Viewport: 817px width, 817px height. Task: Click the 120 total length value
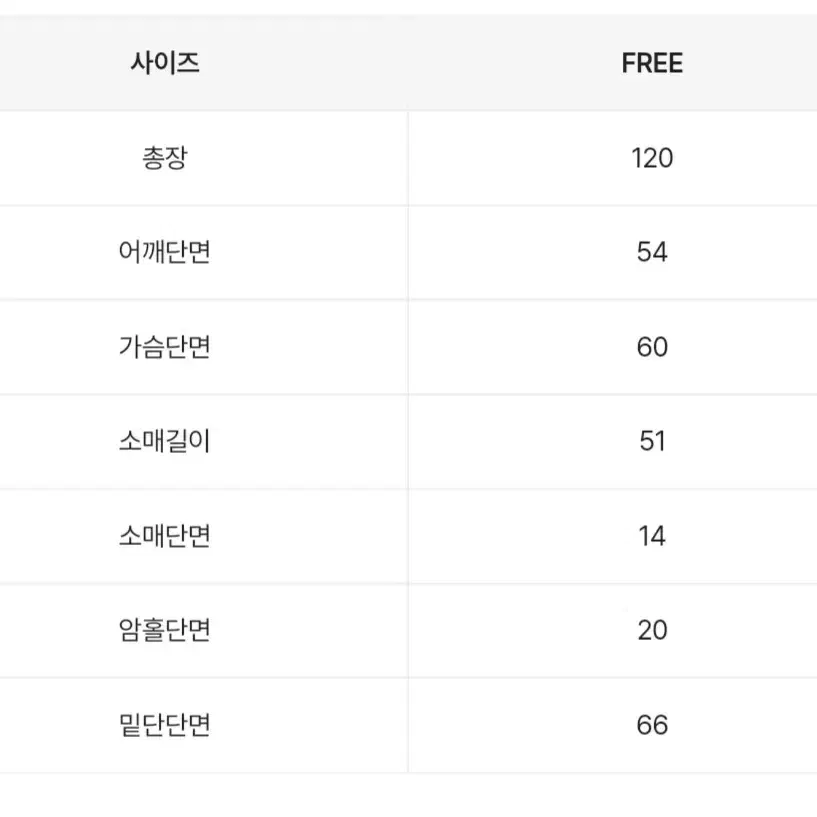click(652, 158)
